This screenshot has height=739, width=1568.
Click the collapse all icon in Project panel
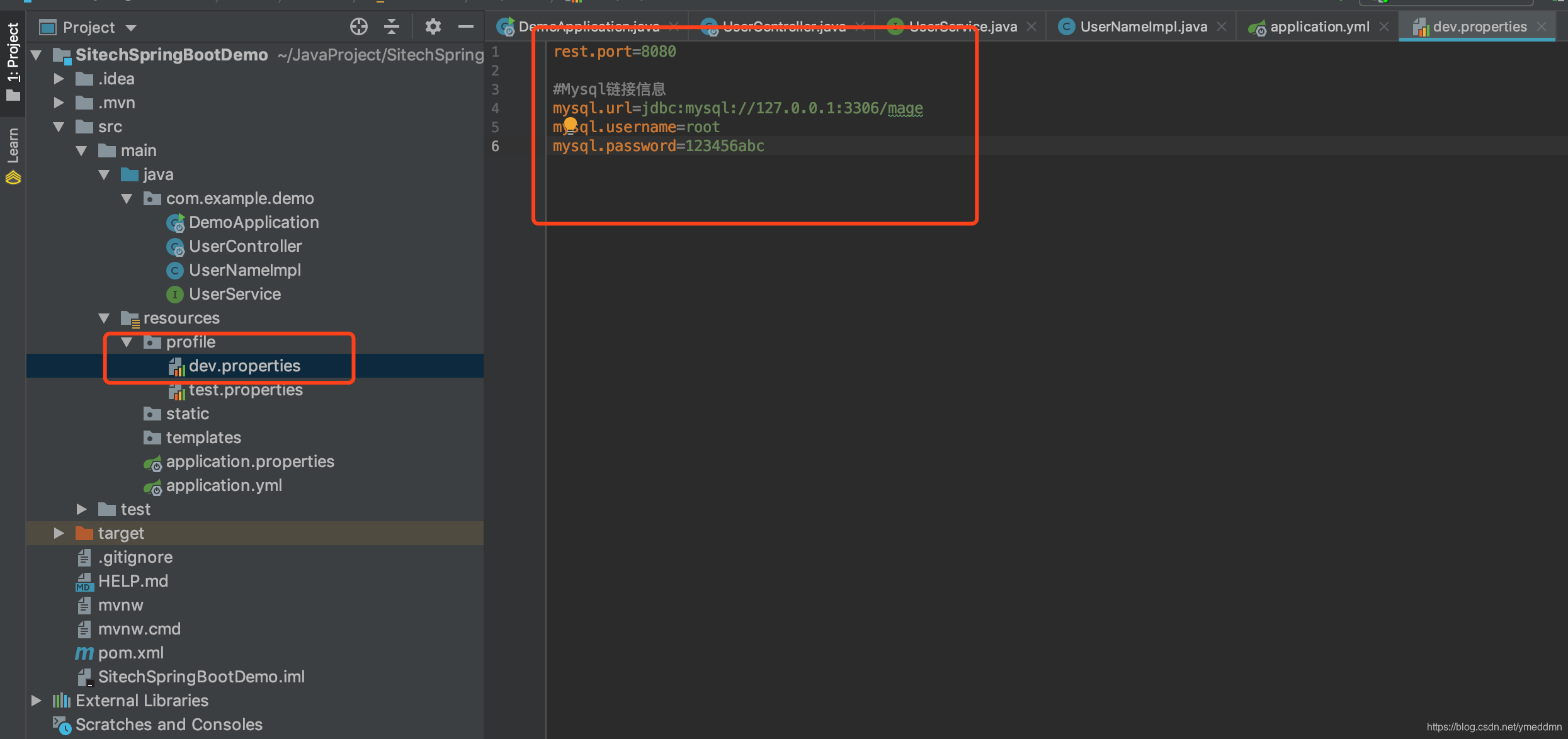(392, 26)
